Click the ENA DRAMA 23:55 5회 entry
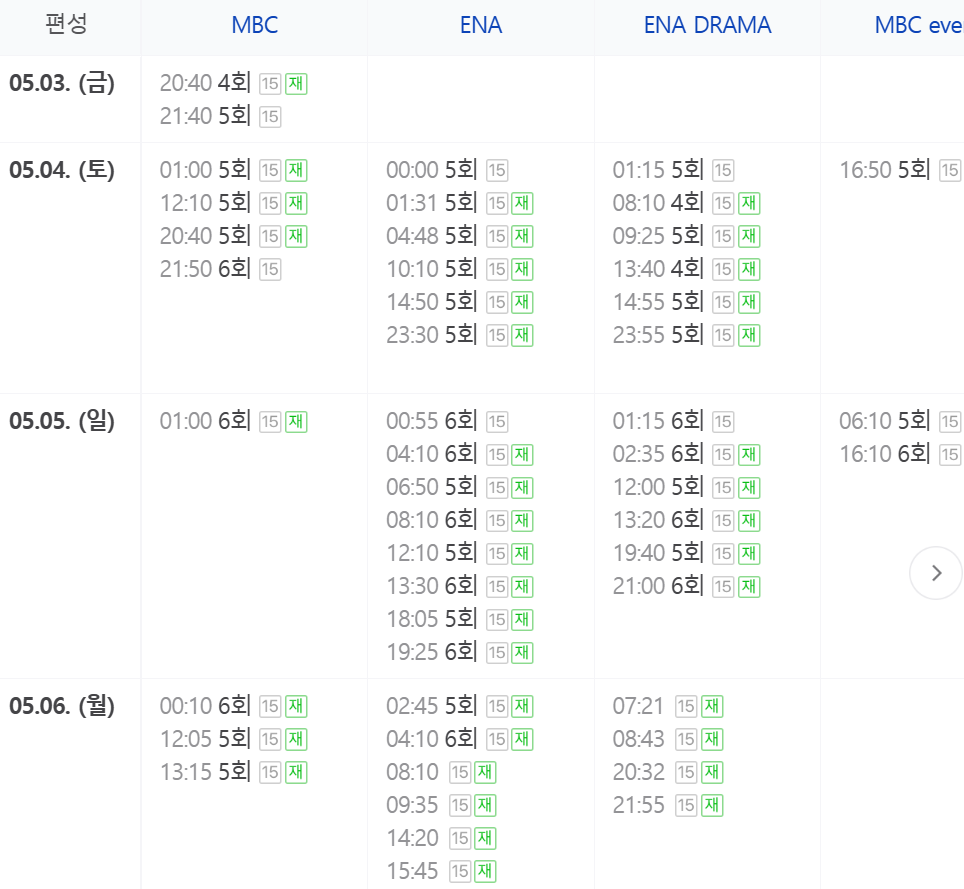The image size is (964, 889). (x=686, y=335)
